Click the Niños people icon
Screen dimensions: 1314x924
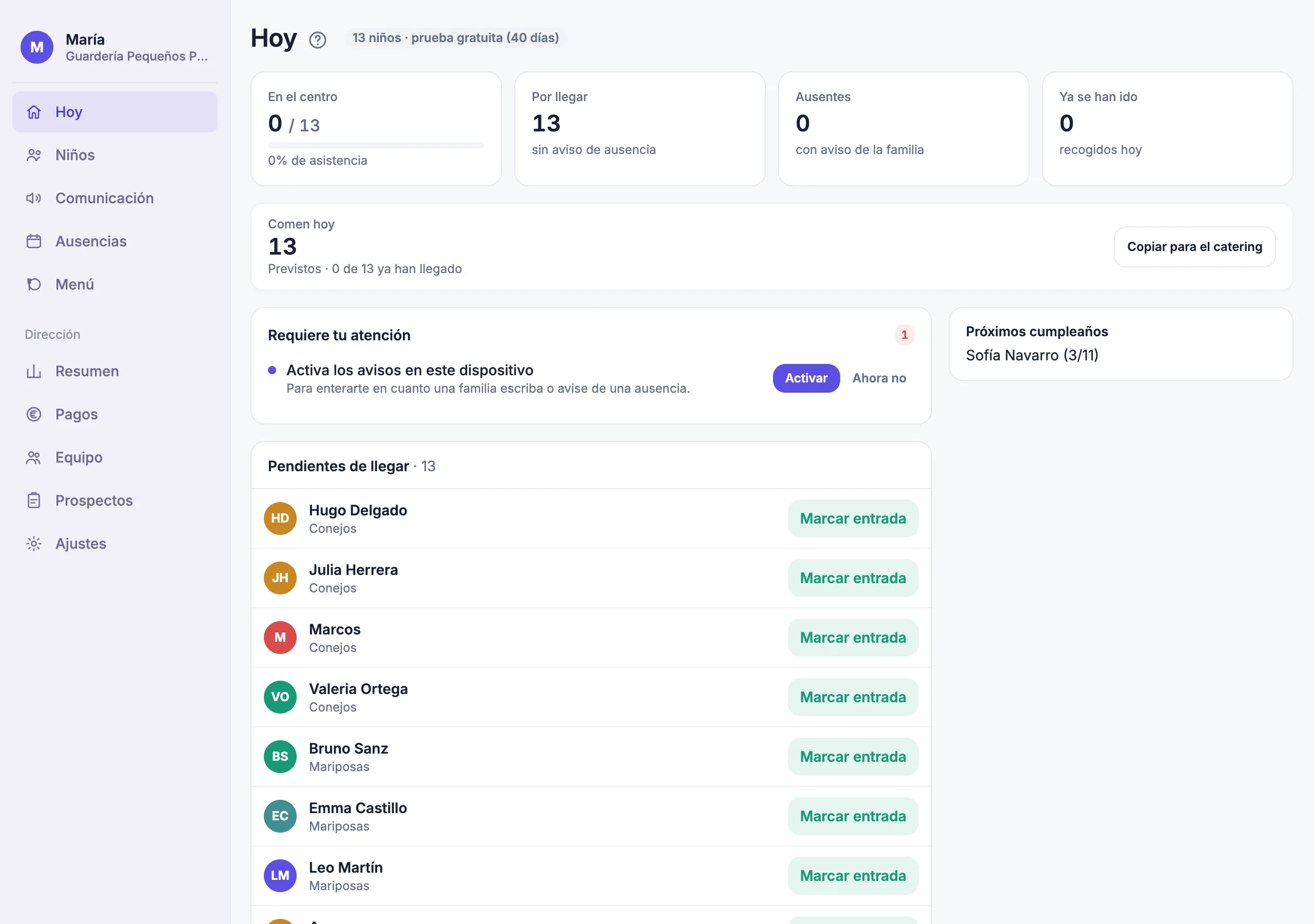coord(34,155)
